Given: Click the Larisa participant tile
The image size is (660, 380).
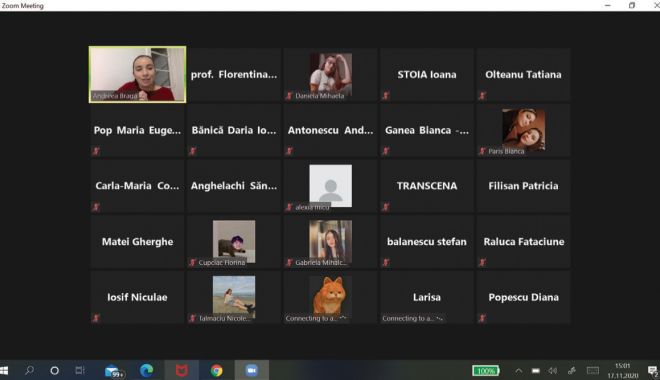Looking at the screenshot, I should tap(427, 297).
